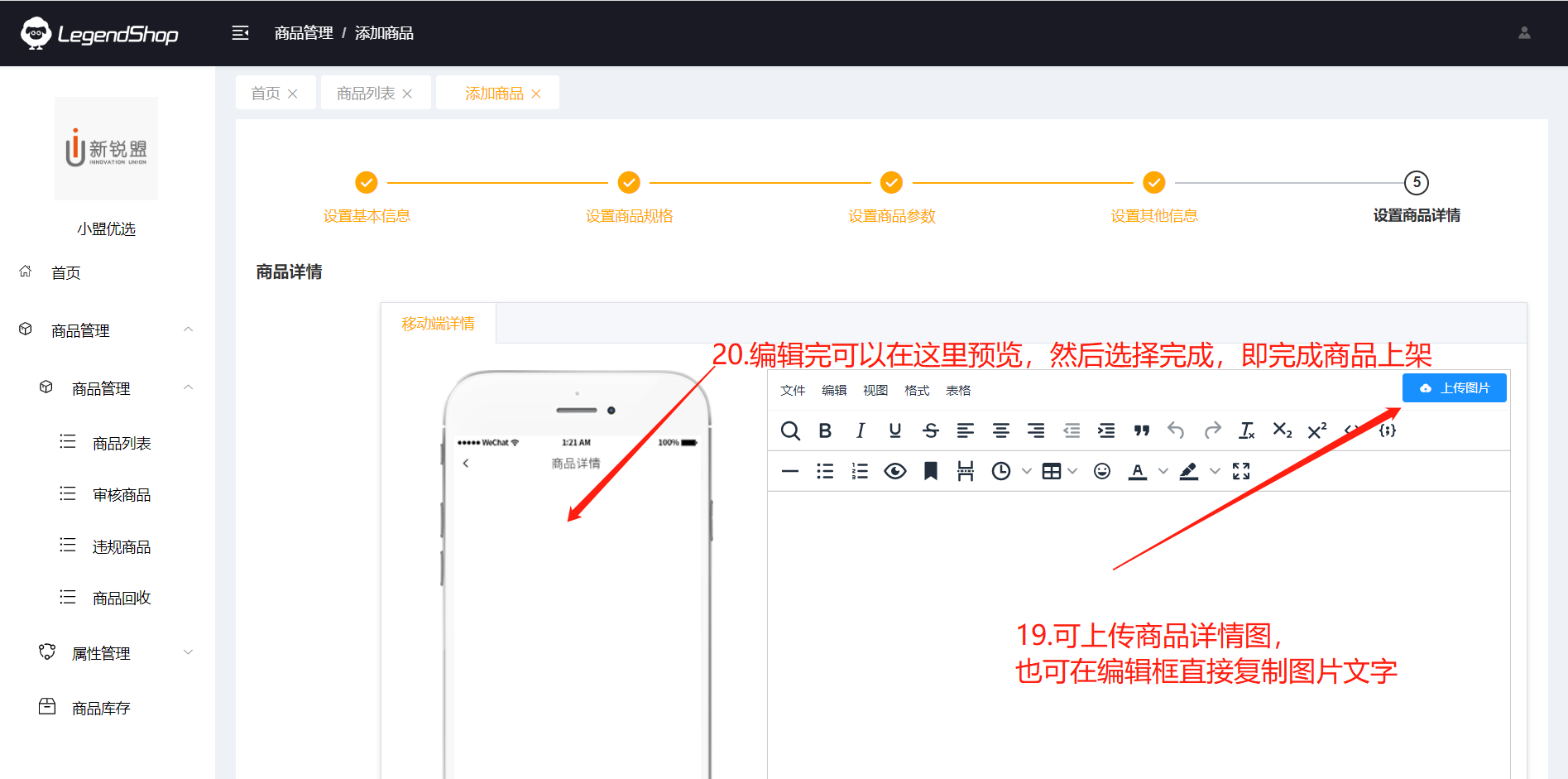Image resolution: width=1568 pixels, height=779 pixels.
Task: Toggle fullscreen mode for the editor
Action: click(1241, 471)
